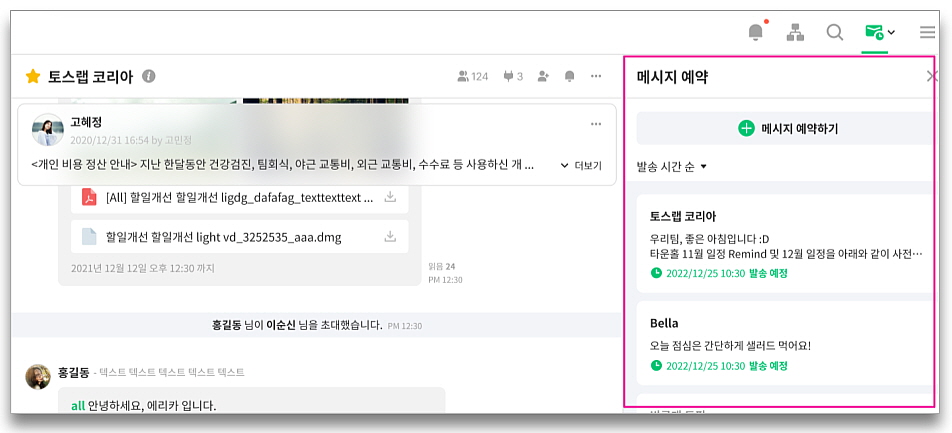Open the scheduled message envelope dropdown
952x433 pixels.
click(x=878, y=32)
